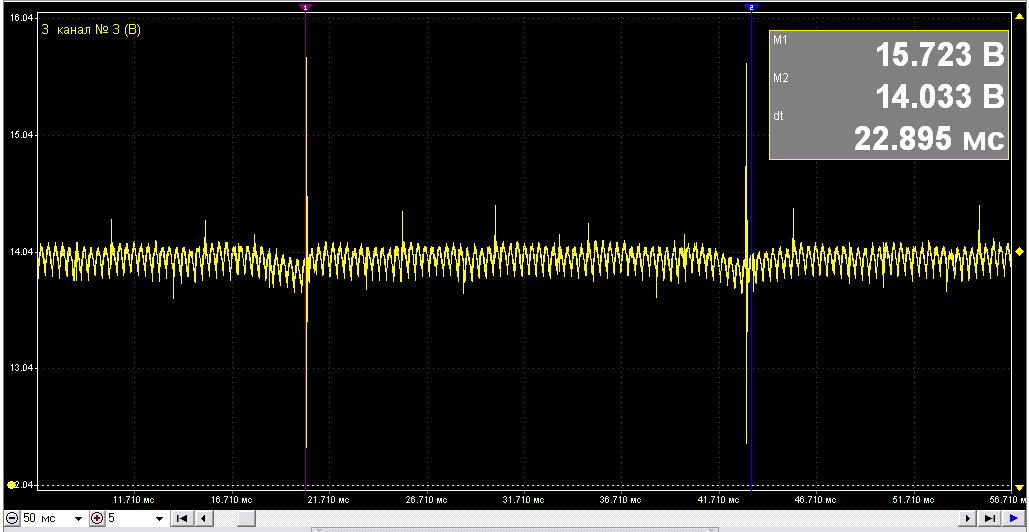1029x532 pixels.
Task: Click the channel label 'канал № 3 (В)'
Action: pyautogui.click(x=98, y=30)
